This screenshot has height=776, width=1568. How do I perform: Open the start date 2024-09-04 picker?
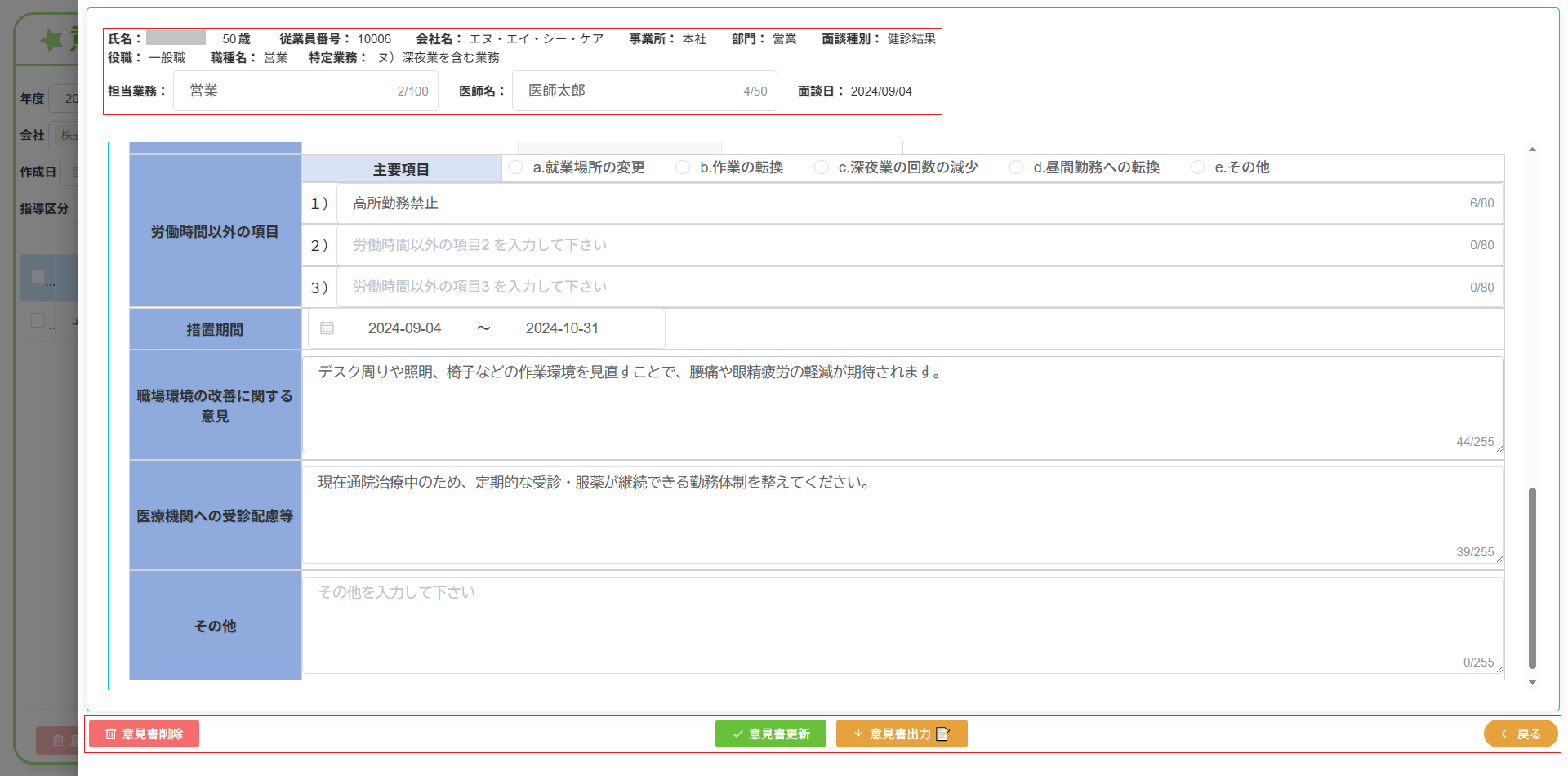point(404,328)
